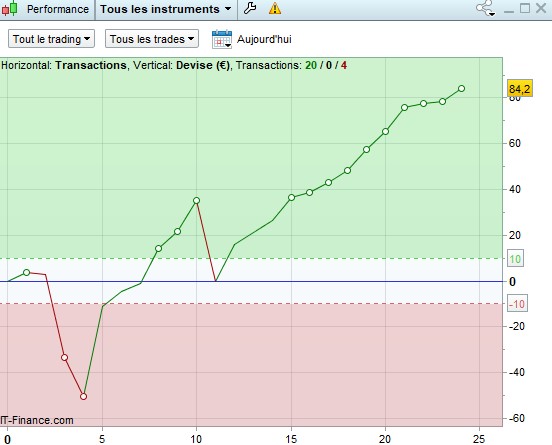This screenshot has width=552, height=445.
Task: Click the candlestick Performance icon
Action: tap(10, 8)
